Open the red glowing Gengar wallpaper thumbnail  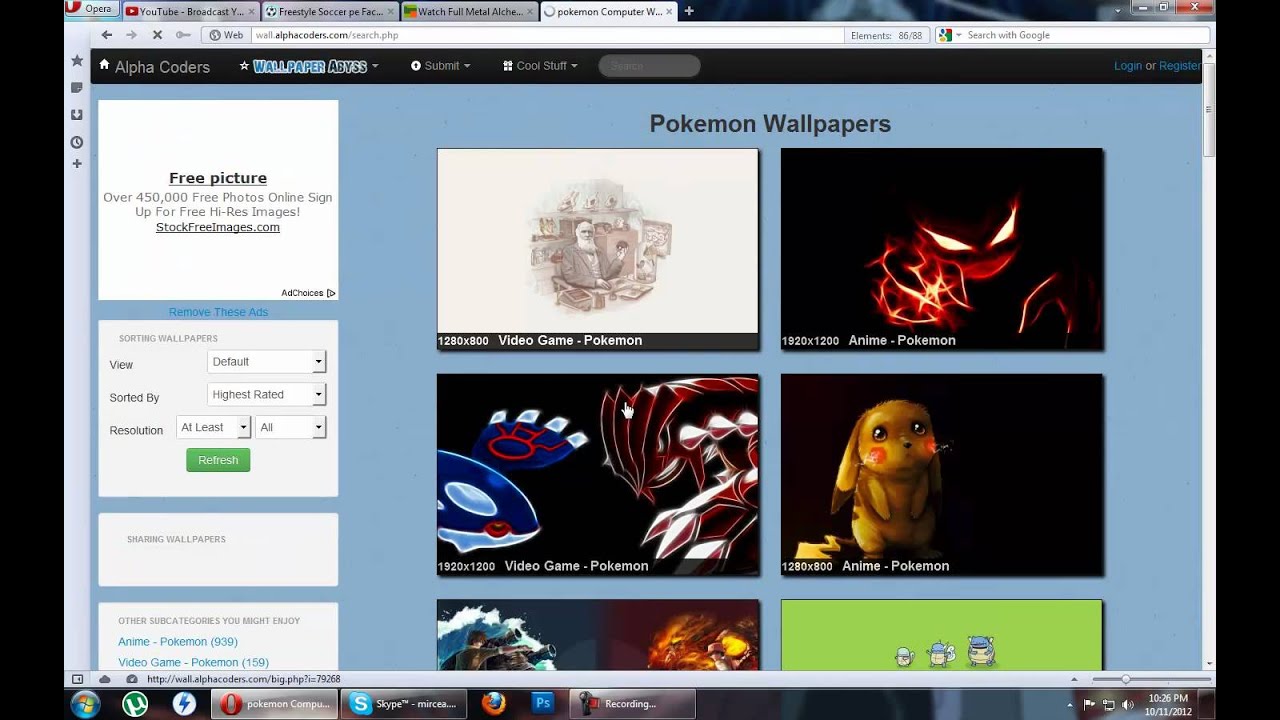[942, 249]
